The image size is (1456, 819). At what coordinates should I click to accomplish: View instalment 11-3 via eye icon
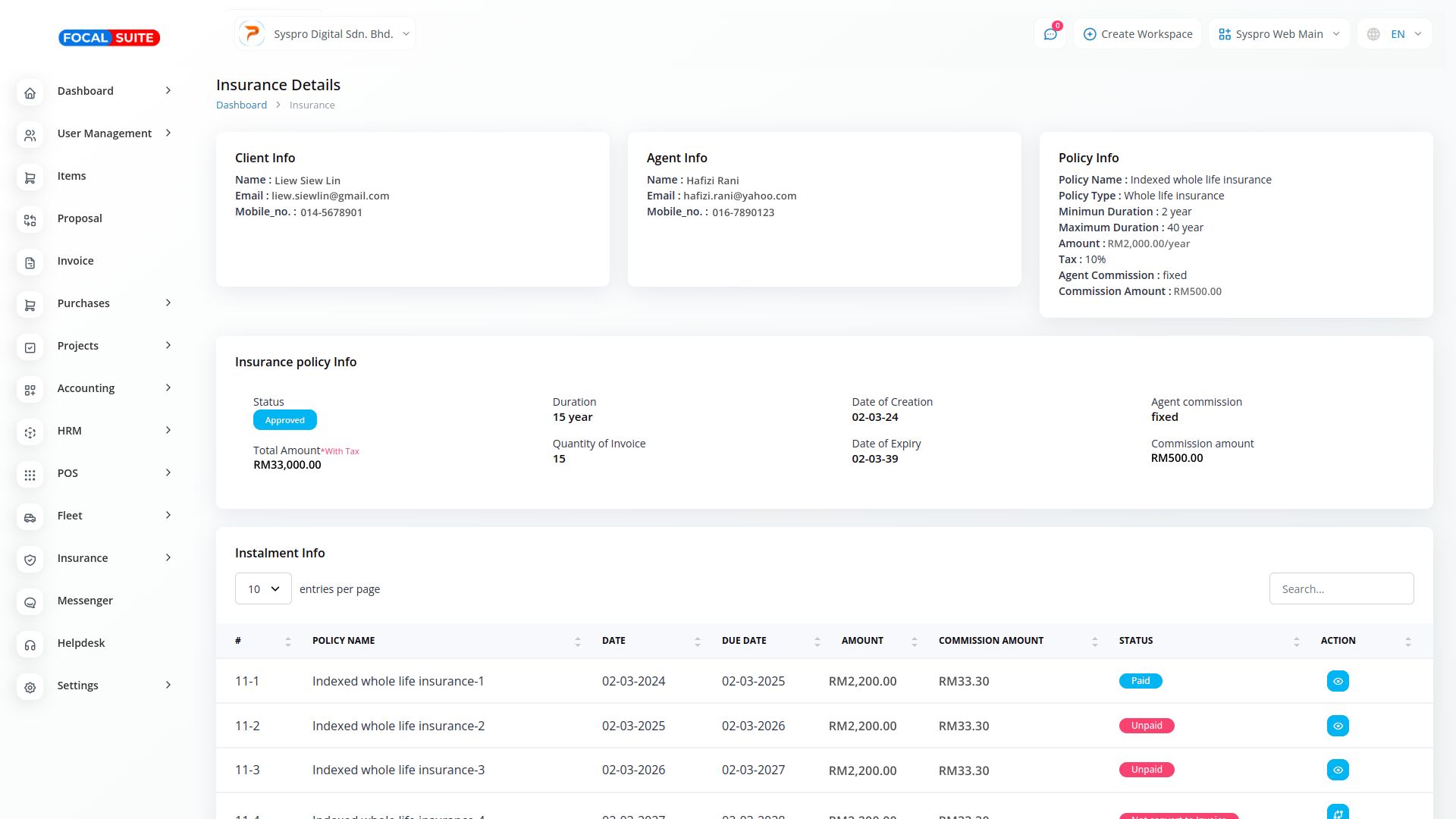[x=1338, y=770]
